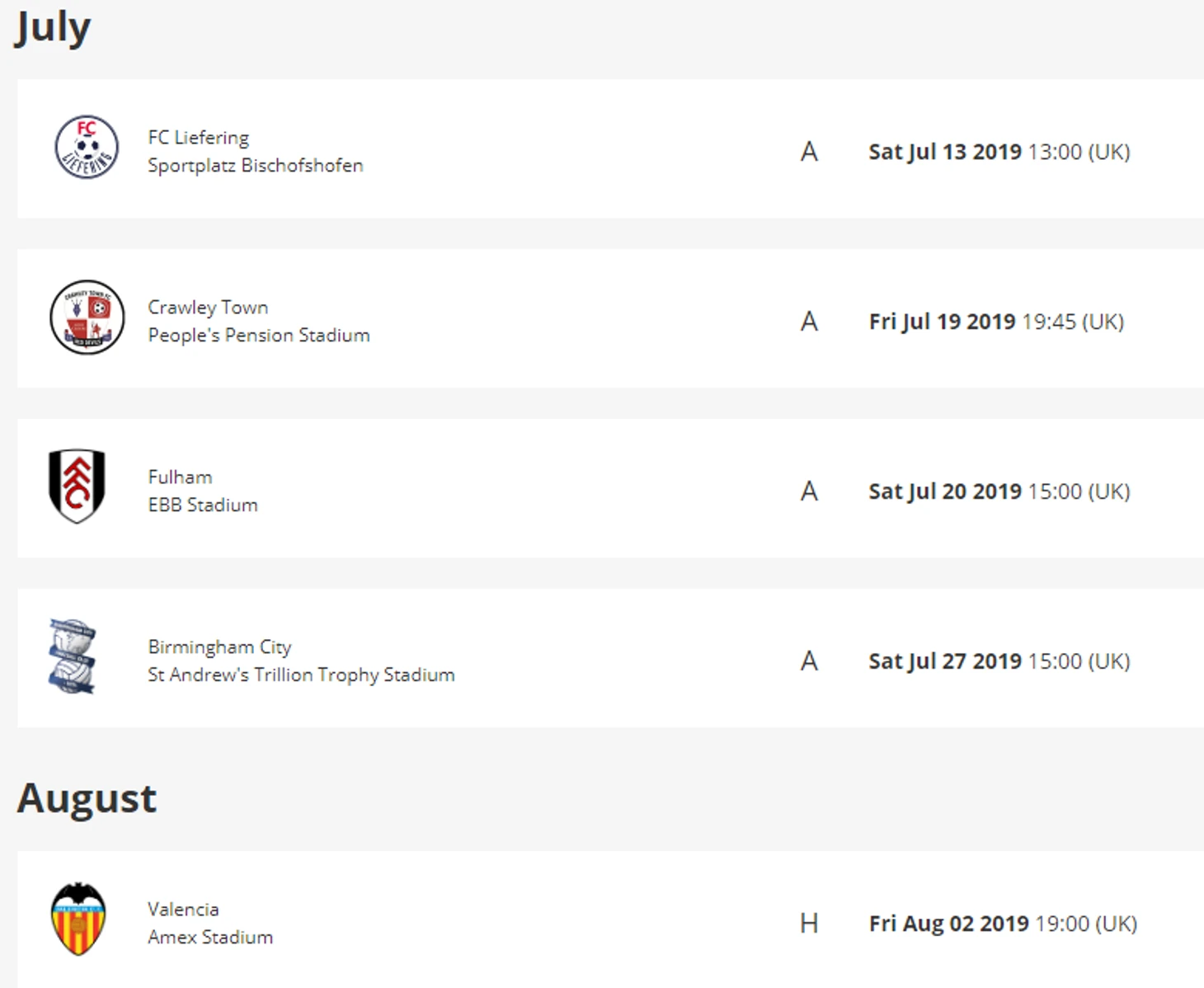Screen dimensions: 1204x988
Task: Click the Sat Jul 13 2019 date
Action: [944, 152]
